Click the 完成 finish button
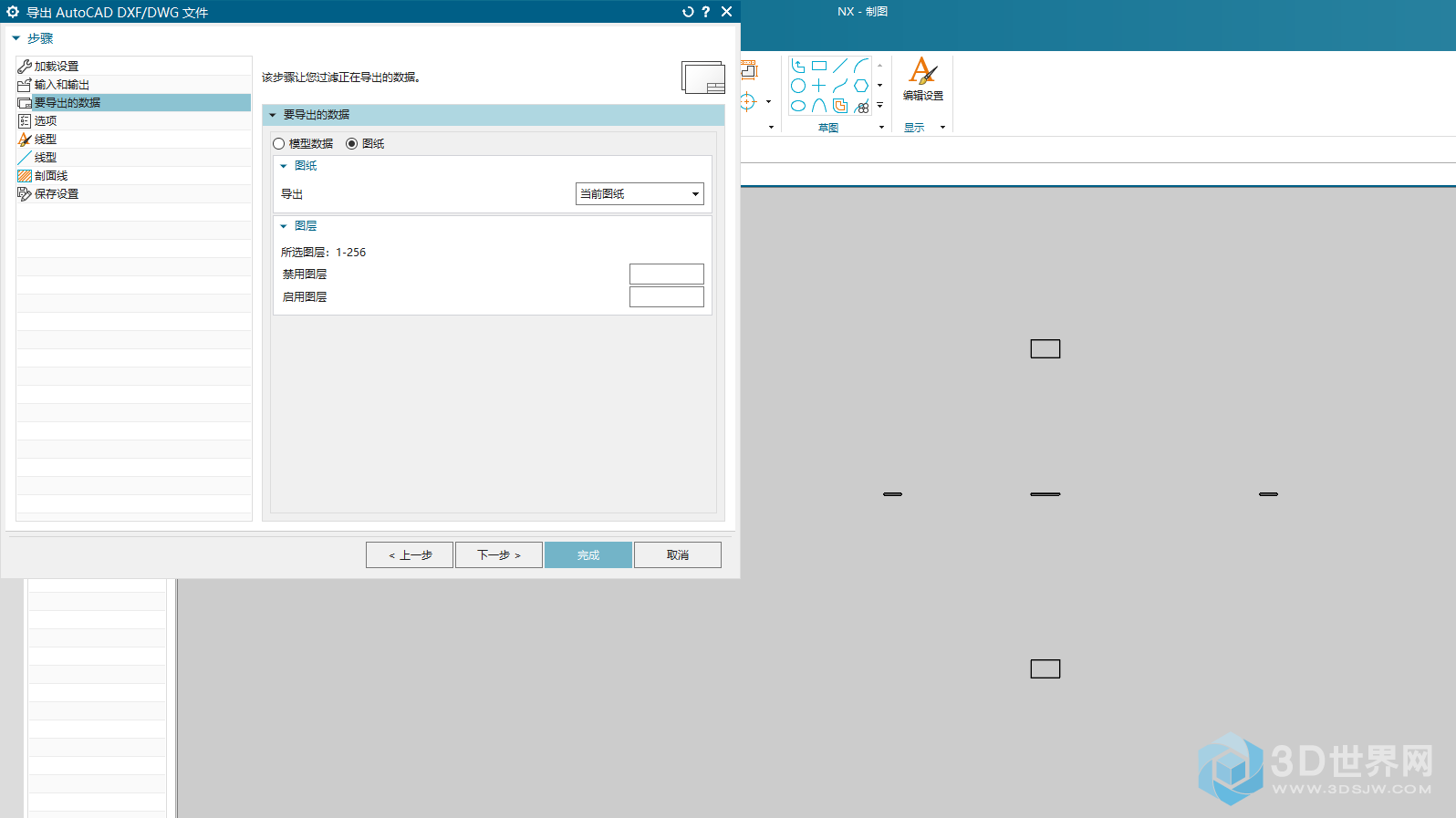The width and height of the screenshot is (1456, 818). pyautogui.click(x=588, y=554)
